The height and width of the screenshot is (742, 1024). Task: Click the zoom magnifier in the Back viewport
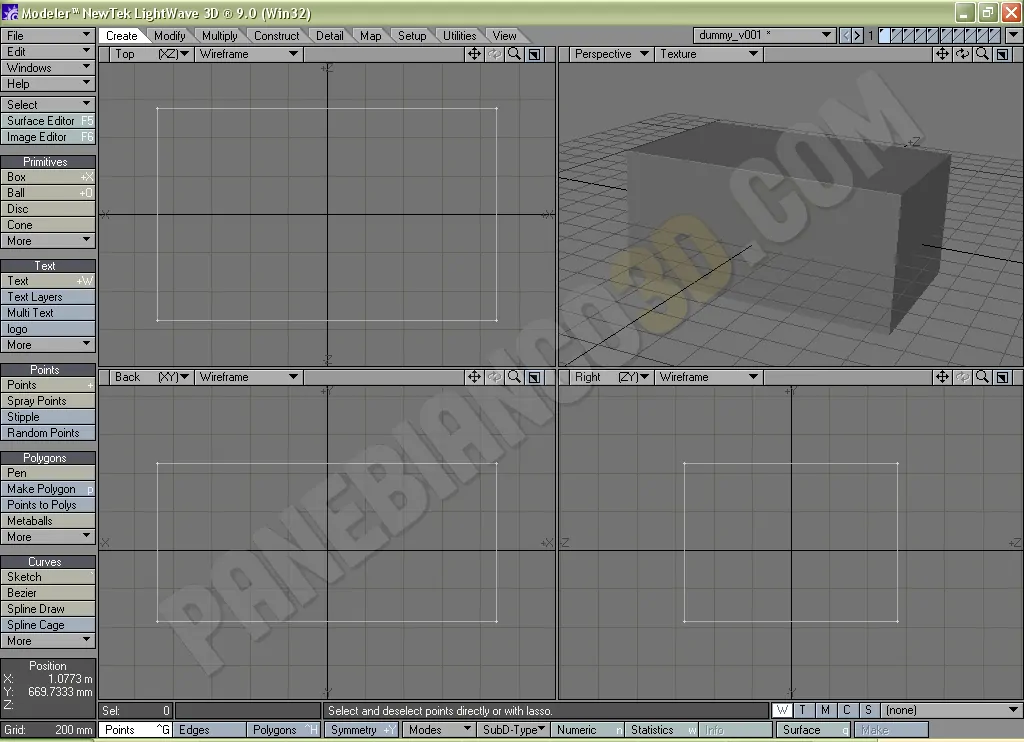515,377
